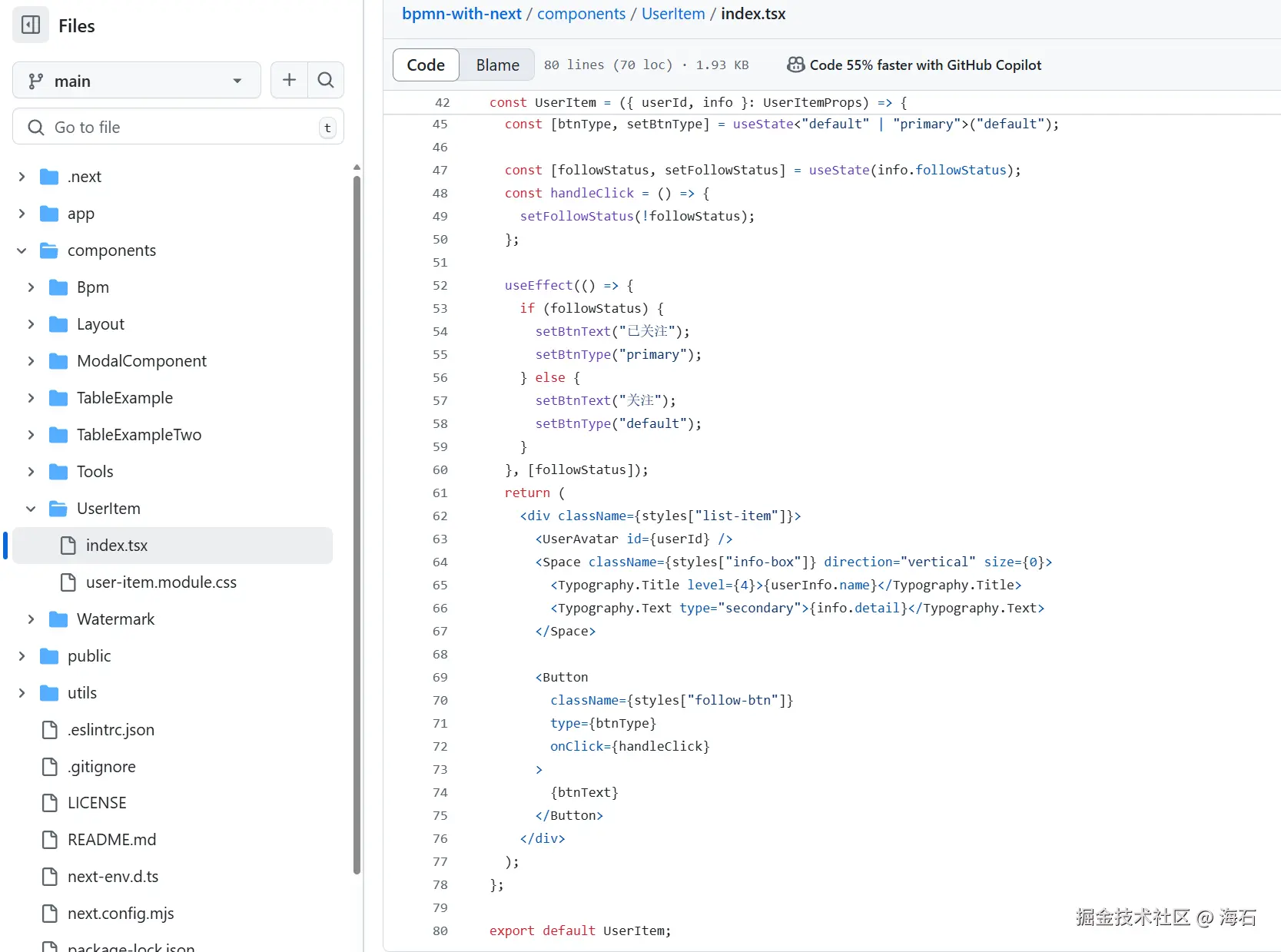The height and width of the screenshot is (952, 1281).
Task: Open the main branch dropdown
Action: [x=137, y=81]
